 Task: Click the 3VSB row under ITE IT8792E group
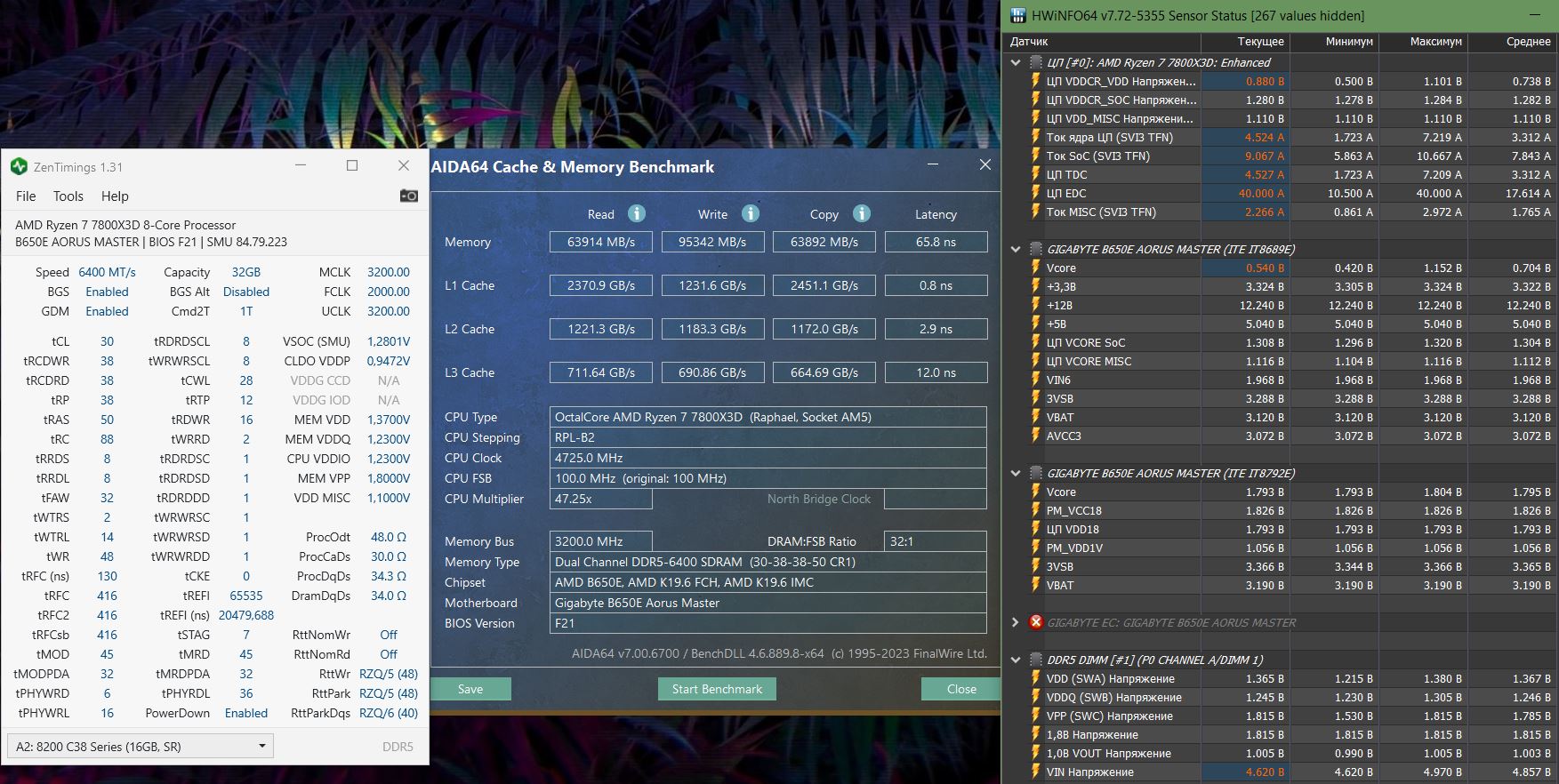[x=1281, y=566]
